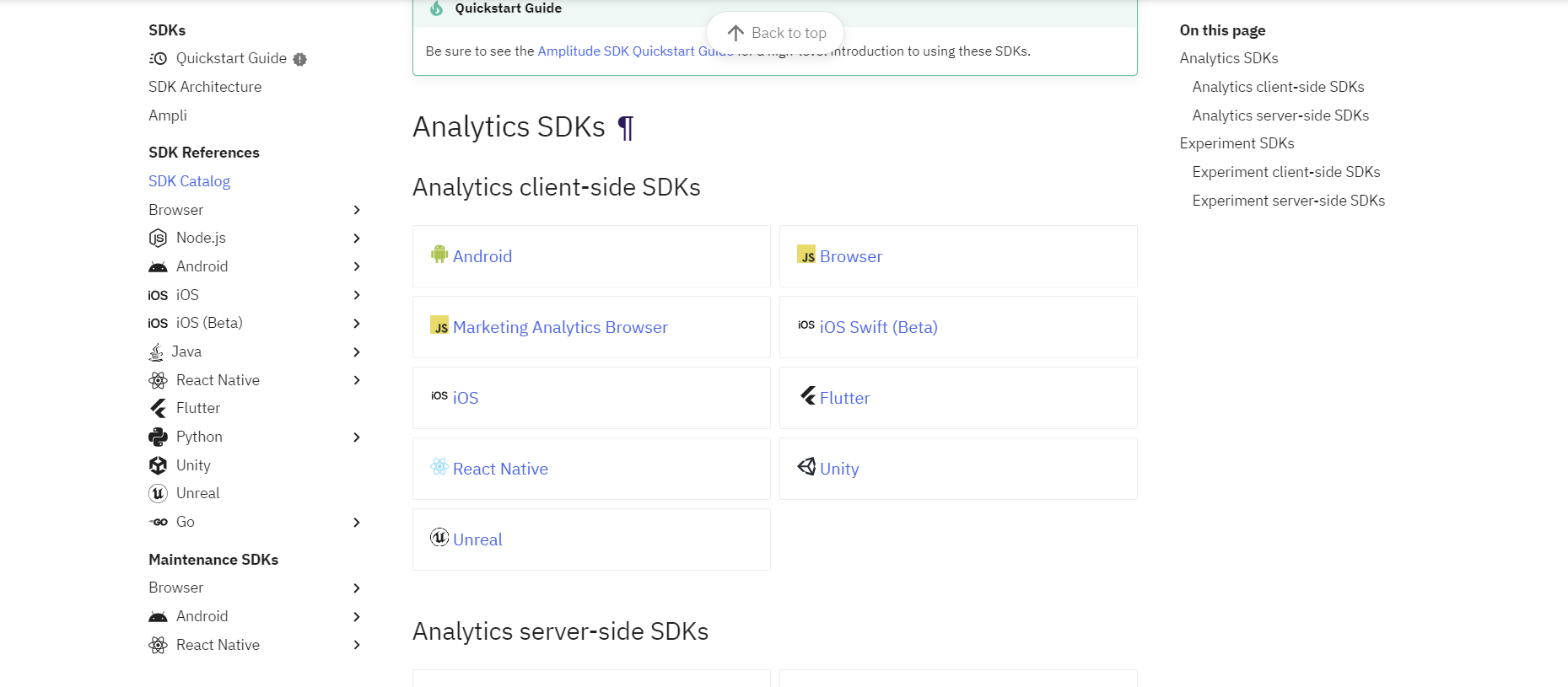1568x687 pixels.
Task: Open the Android SDK card link
Action: pos(482,256)
